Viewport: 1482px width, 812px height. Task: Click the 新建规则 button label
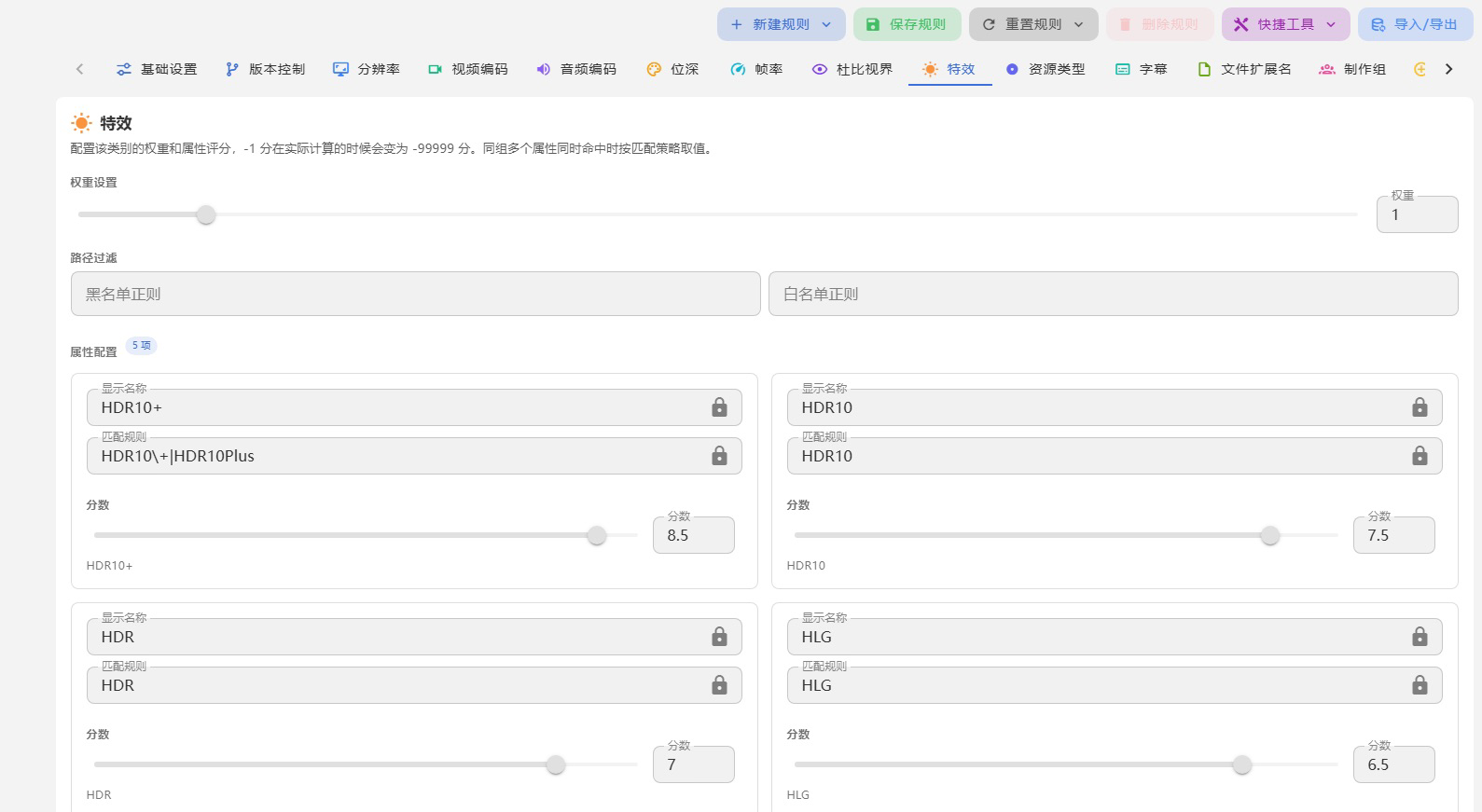coord(782,25)
